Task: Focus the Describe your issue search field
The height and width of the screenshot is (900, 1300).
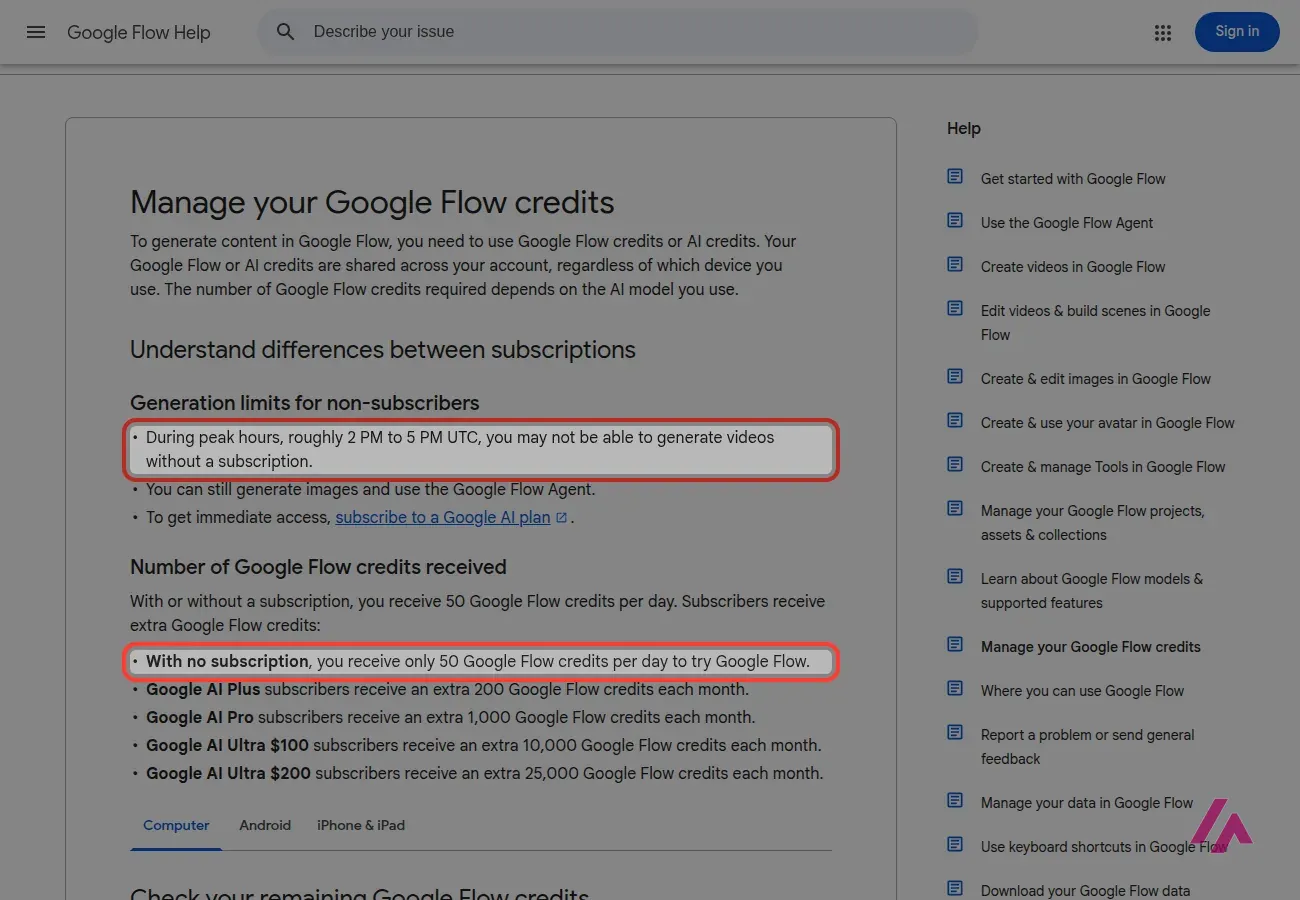Action: point(617,32)
